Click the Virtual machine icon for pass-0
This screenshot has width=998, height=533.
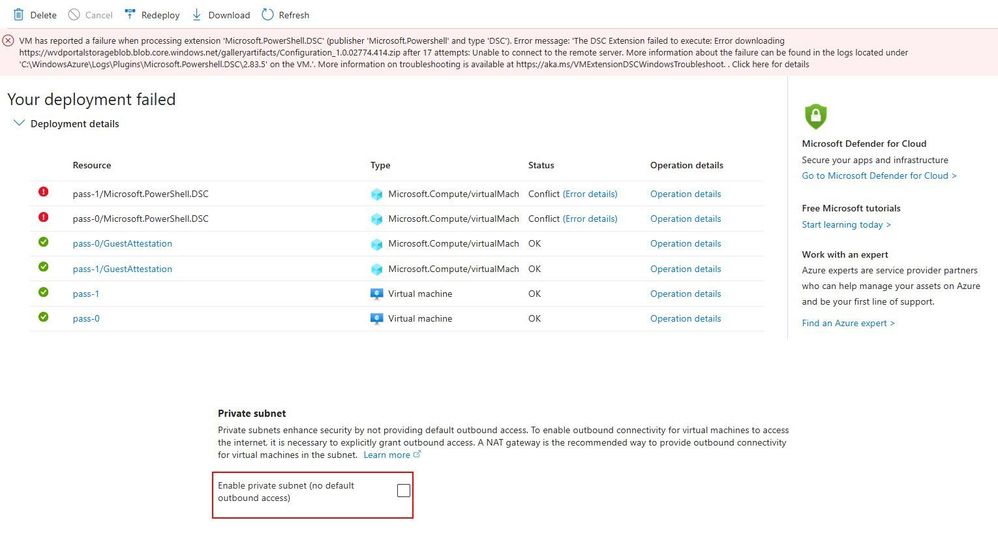pos(377,318)
